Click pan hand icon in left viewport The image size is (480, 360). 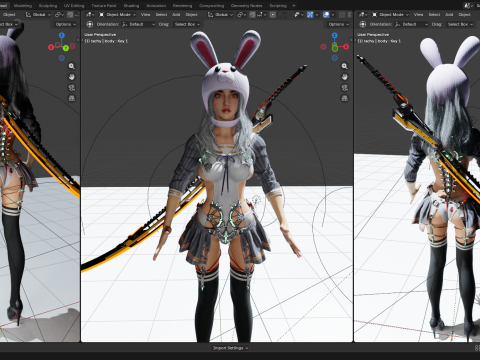point(72,77)
